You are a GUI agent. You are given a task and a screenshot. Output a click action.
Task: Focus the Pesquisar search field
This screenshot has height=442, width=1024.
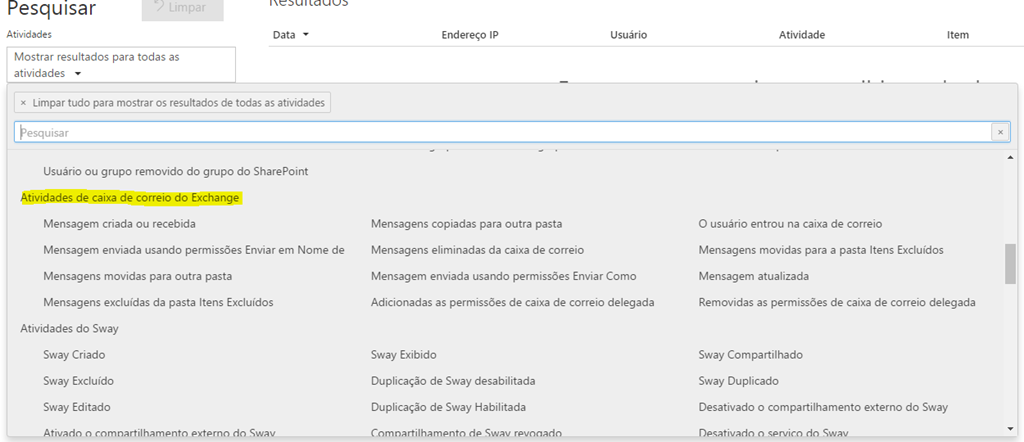pyautogui.click(x=503, y=133)
